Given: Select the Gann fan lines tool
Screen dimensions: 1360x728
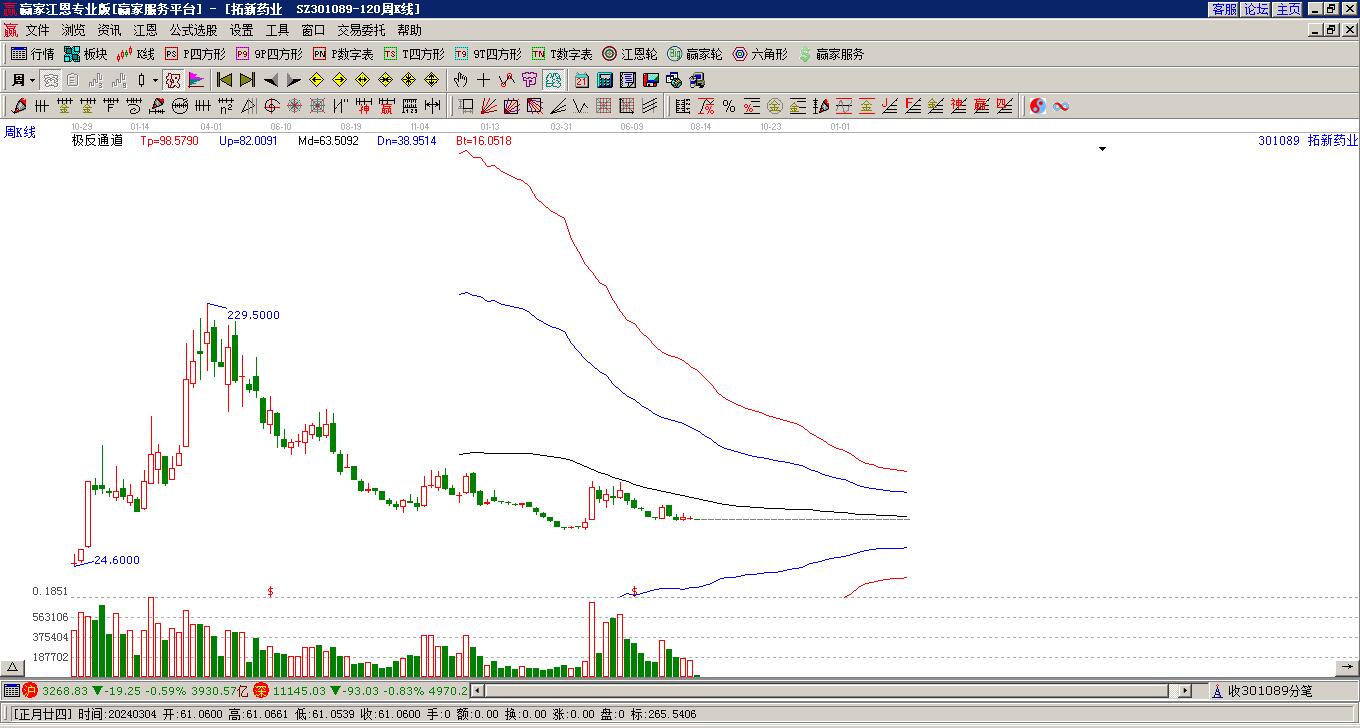Looking at the screenshot, I should point(489,106).
